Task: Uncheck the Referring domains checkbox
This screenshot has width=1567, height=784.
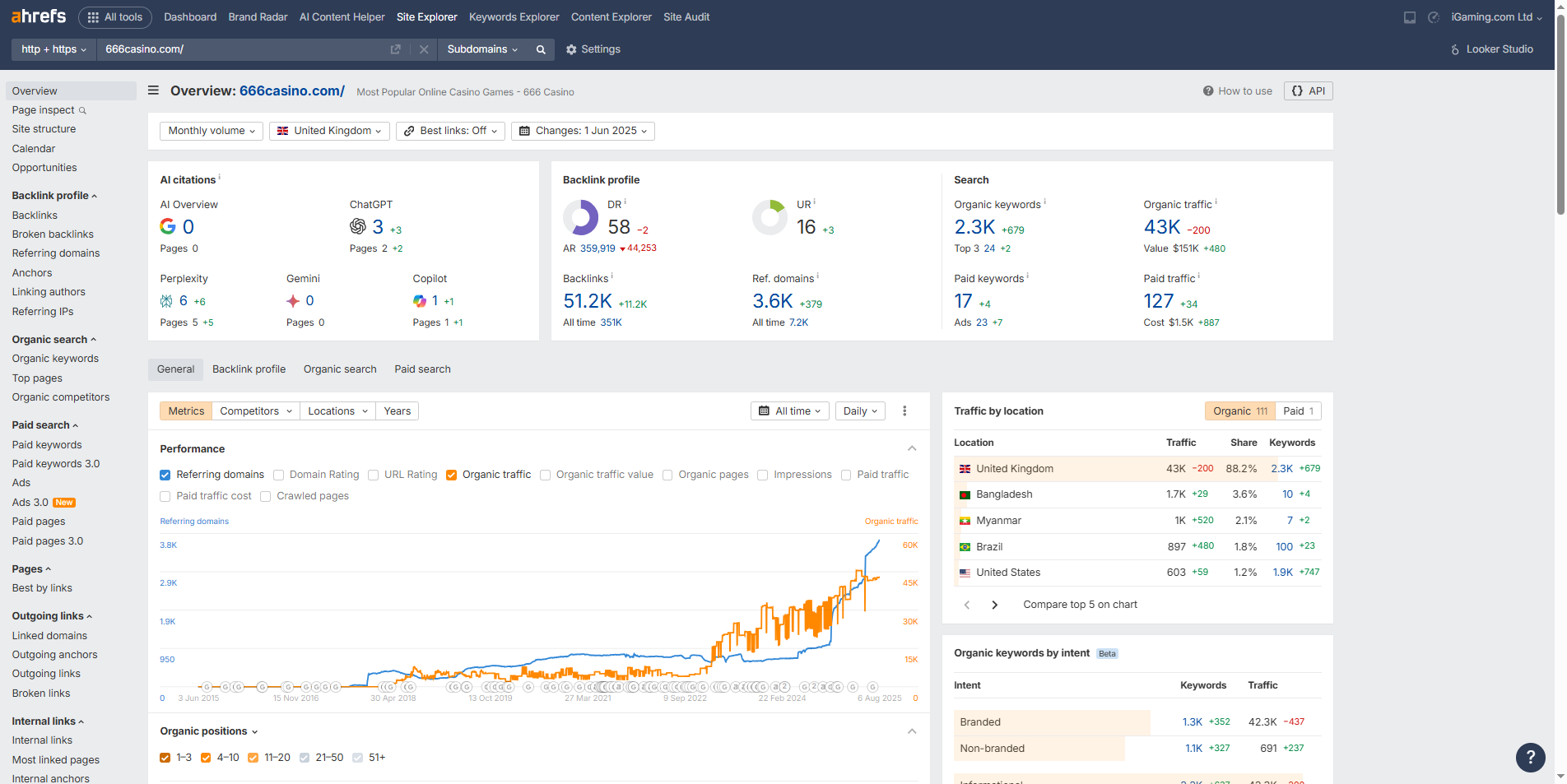Action: click(x=165, y=475)
